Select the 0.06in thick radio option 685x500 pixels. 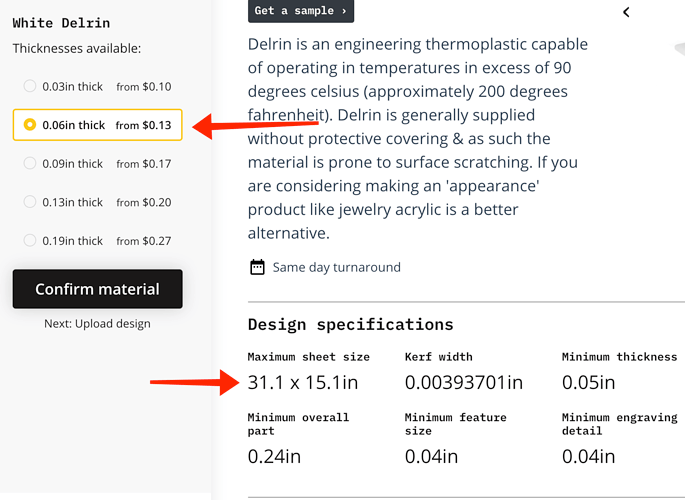(x=30, y=124)
